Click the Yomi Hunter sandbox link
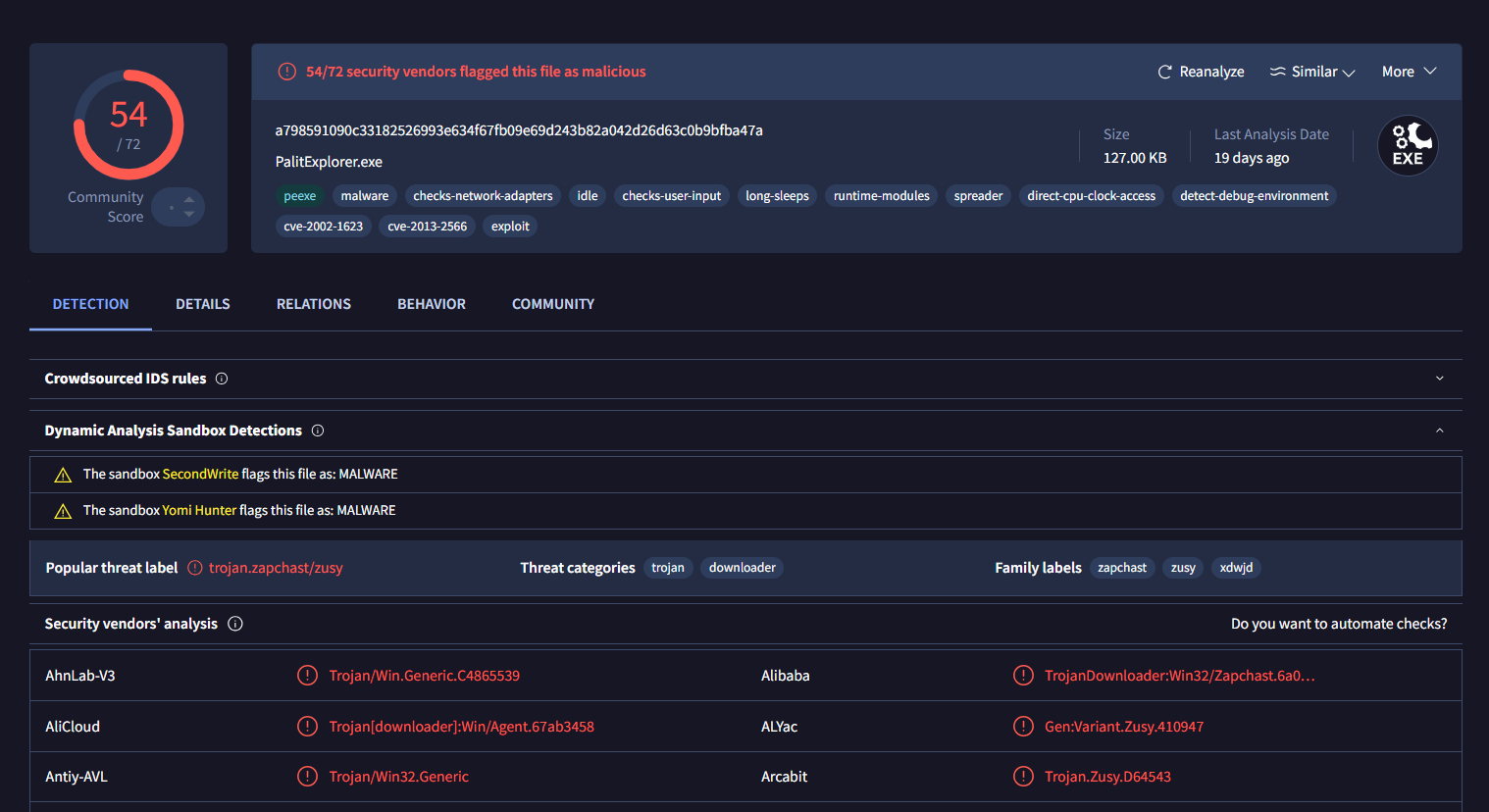1489x812 pixels. (x=199, y=510)
